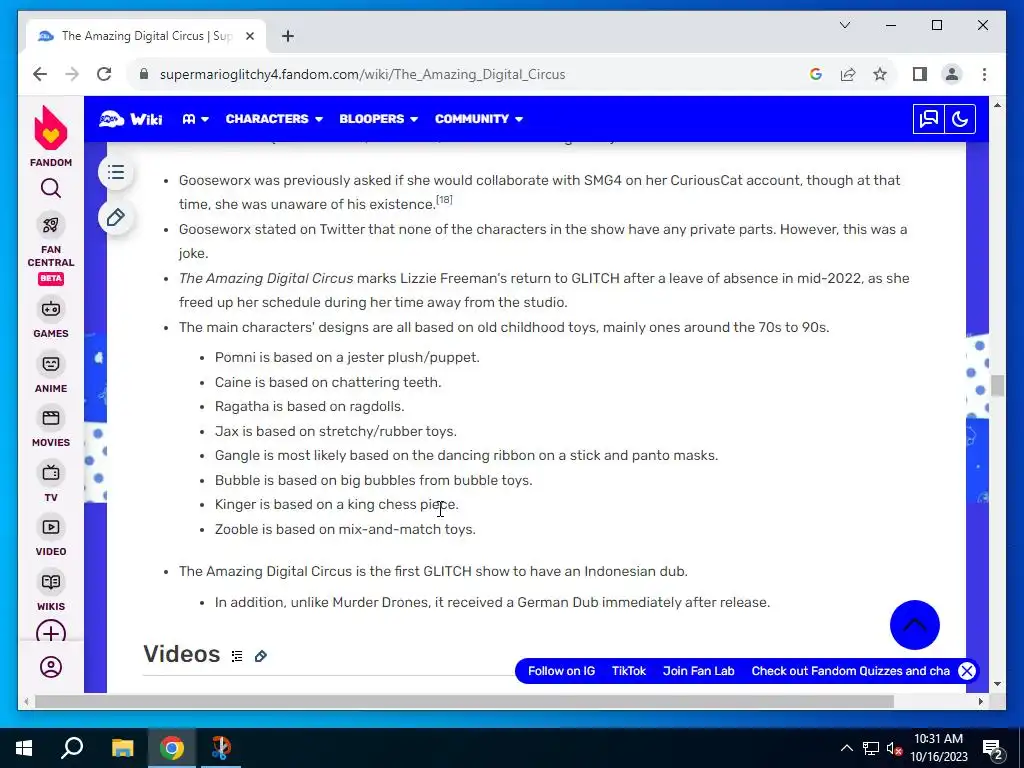Image resolution: width=1024 pixels, height=768 pixels.
Task: Open the Chrome three-dot menu
Action: (x=984, y=74)
